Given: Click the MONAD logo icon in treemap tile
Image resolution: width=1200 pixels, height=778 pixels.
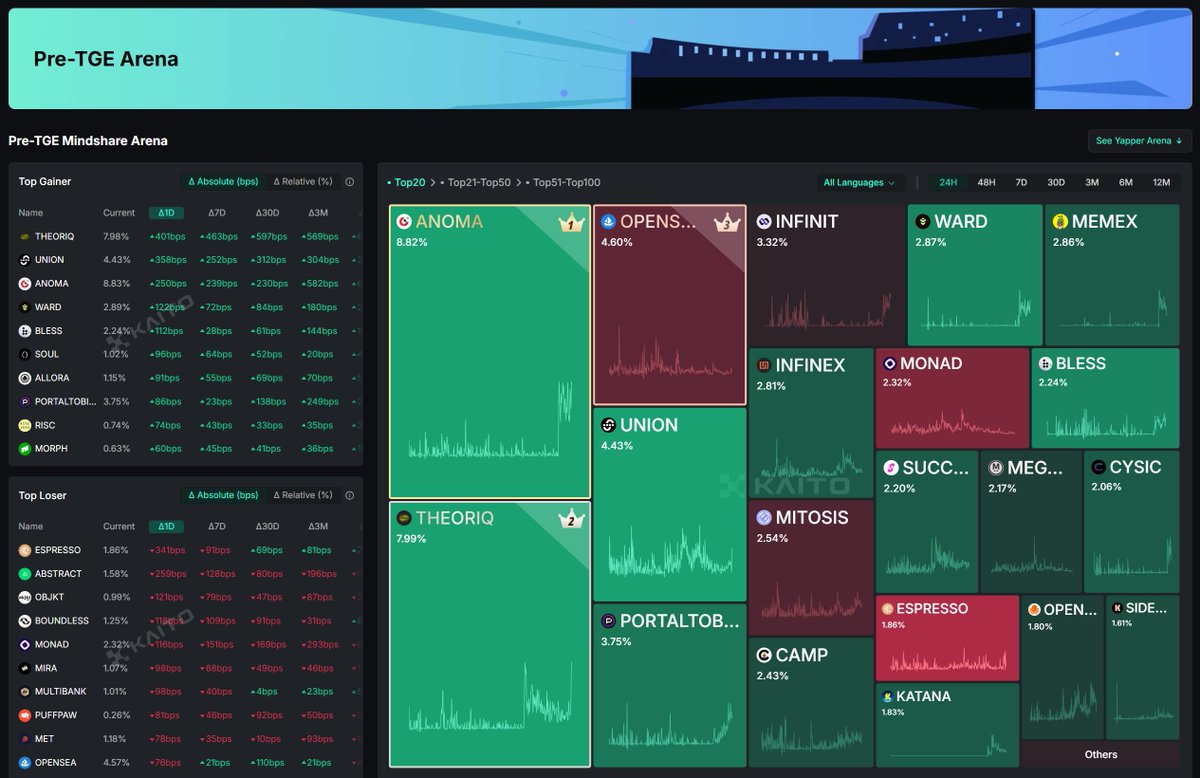Looking at the screenshot, I should pos(890,364).
